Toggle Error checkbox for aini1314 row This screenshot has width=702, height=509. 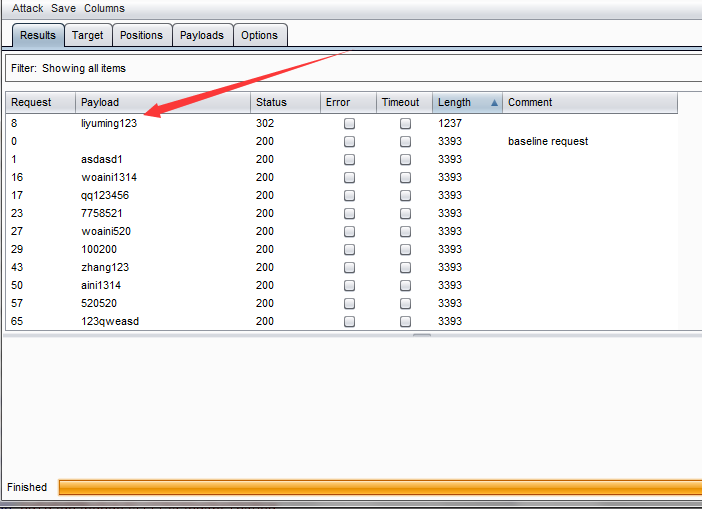pos(349,286)
